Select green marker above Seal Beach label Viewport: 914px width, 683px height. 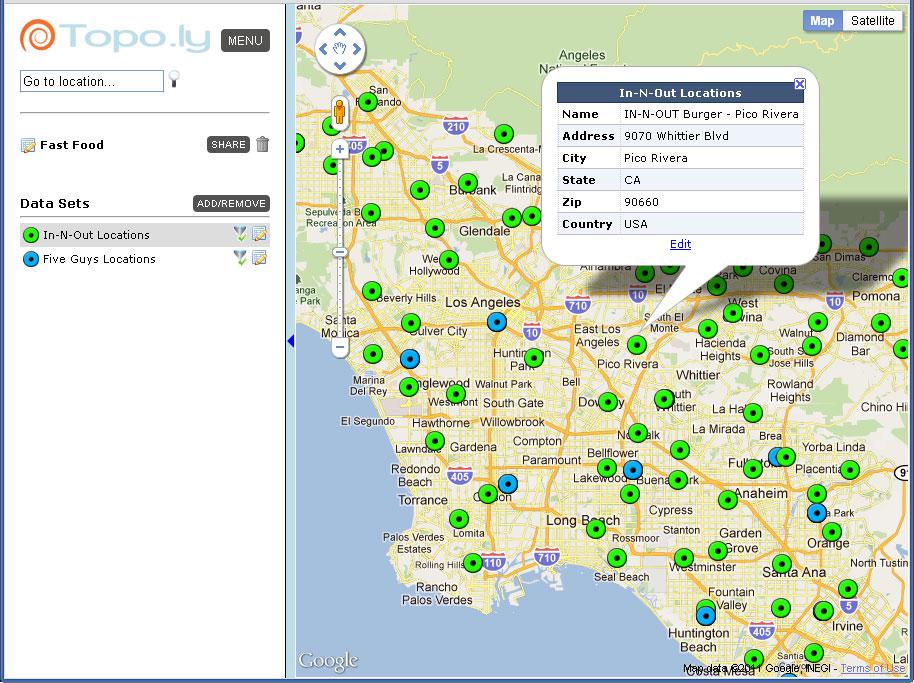617,558
